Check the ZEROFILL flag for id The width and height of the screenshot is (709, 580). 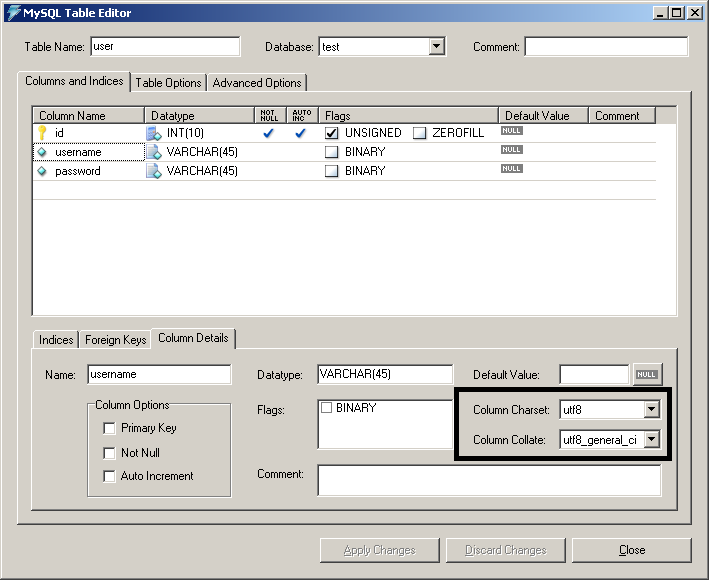[x=420, y=133]
